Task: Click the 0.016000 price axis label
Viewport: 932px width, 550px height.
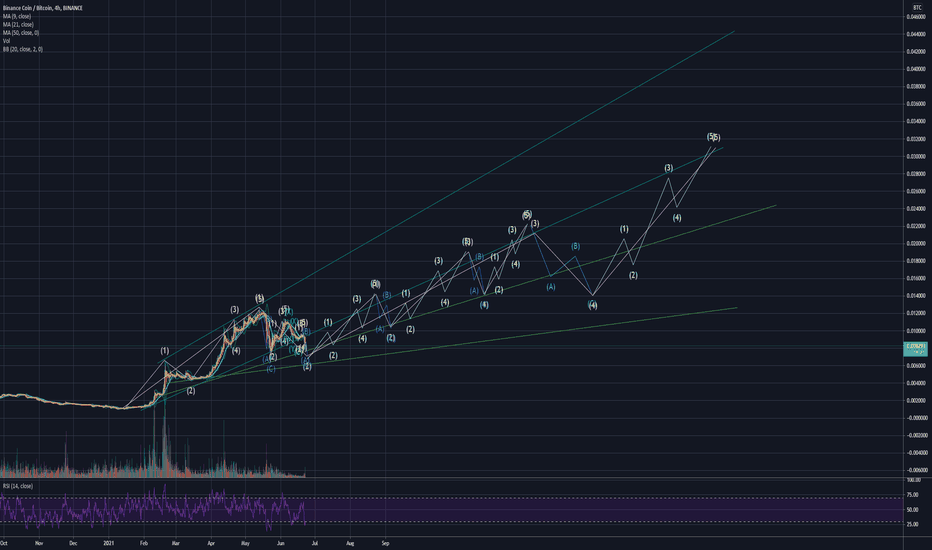Action: click(916, 278)
